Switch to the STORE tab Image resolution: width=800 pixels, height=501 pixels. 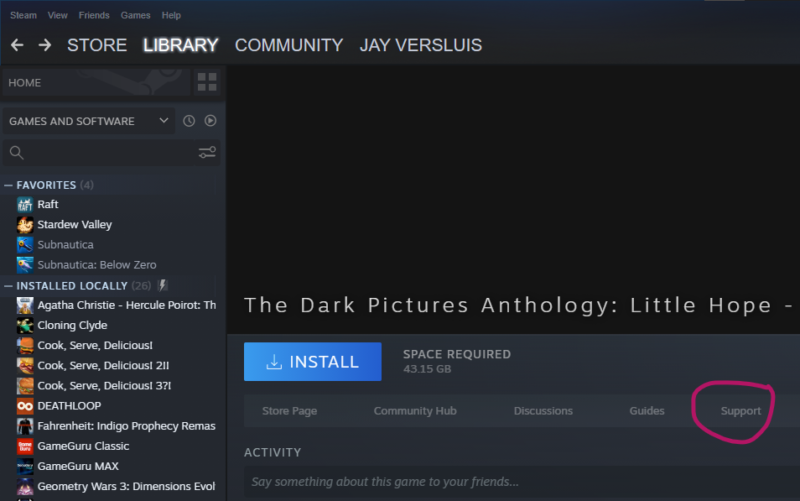97,45
